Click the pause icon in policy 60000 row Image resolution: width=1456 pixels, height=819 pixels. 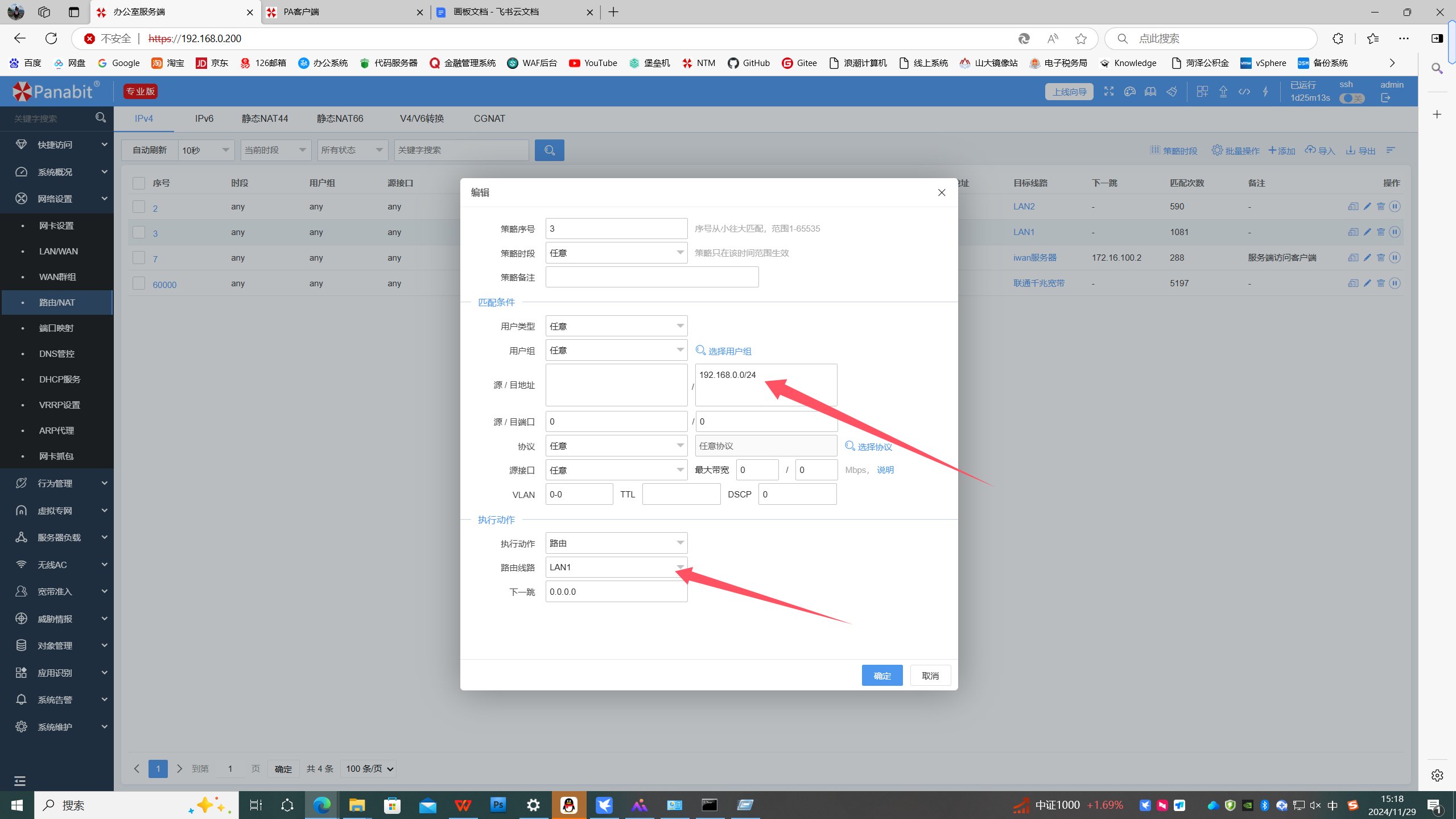[1394, 283]
